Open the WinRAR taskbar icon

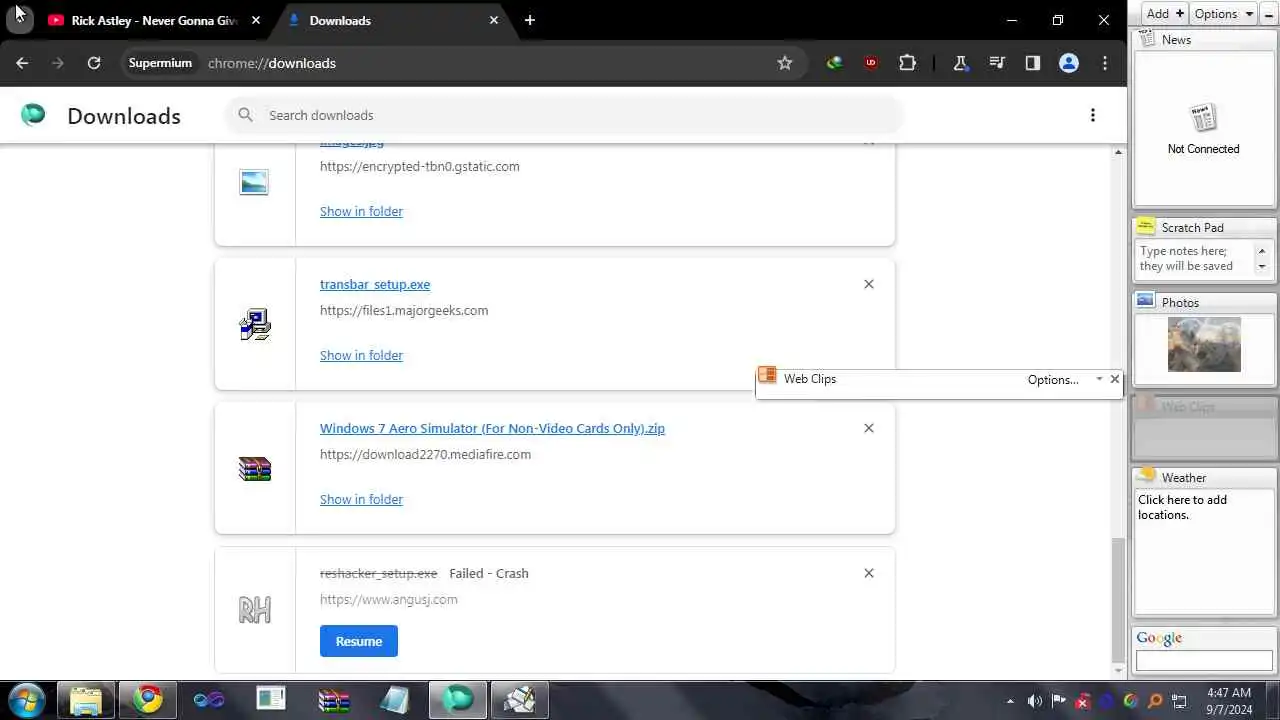tap(334, 699)
